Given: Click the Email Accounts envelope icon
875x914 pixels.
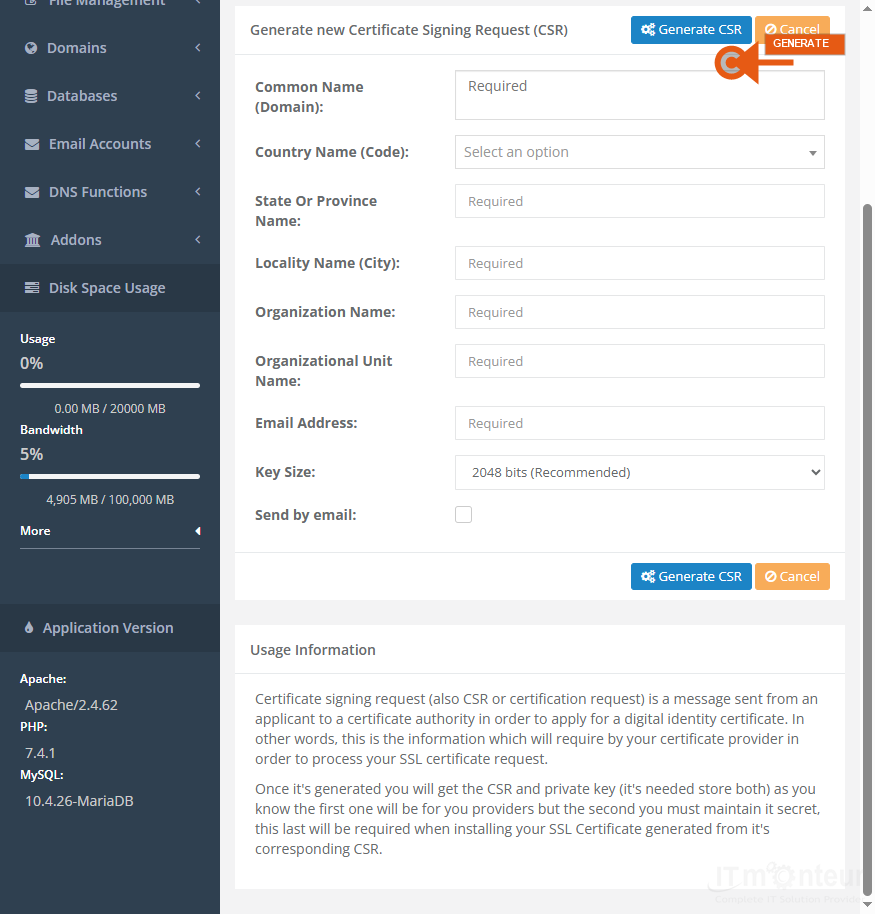Looking at the screenshot, I should [x=32, y=144].
